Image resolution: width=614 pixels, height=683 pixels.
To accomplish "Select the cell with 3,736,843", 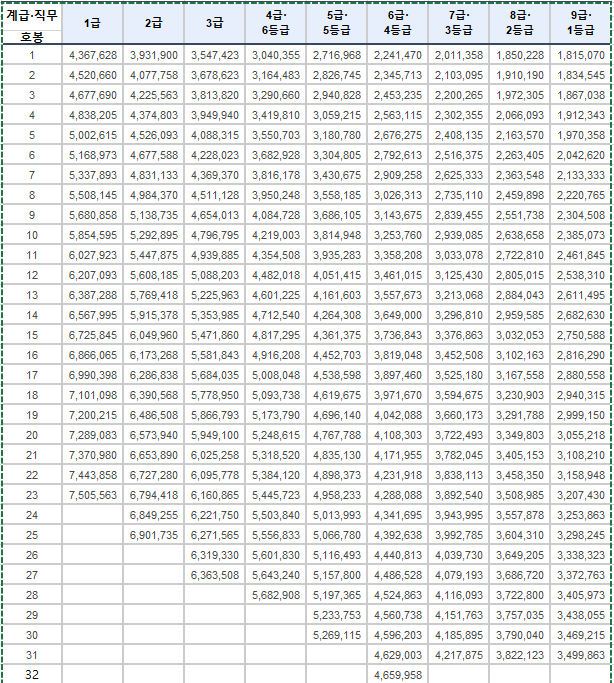I will click(x=397, y=335).
